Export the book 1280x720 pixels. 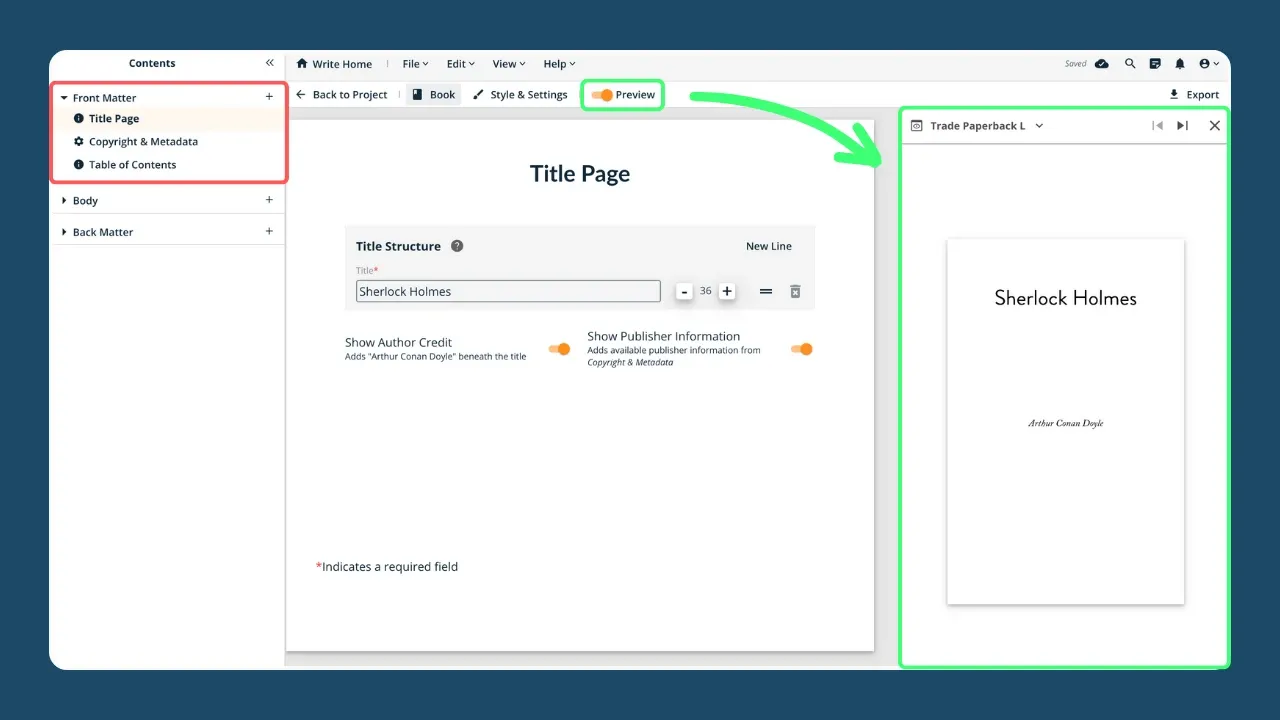pyautogui.click(x=1194, y=94)
